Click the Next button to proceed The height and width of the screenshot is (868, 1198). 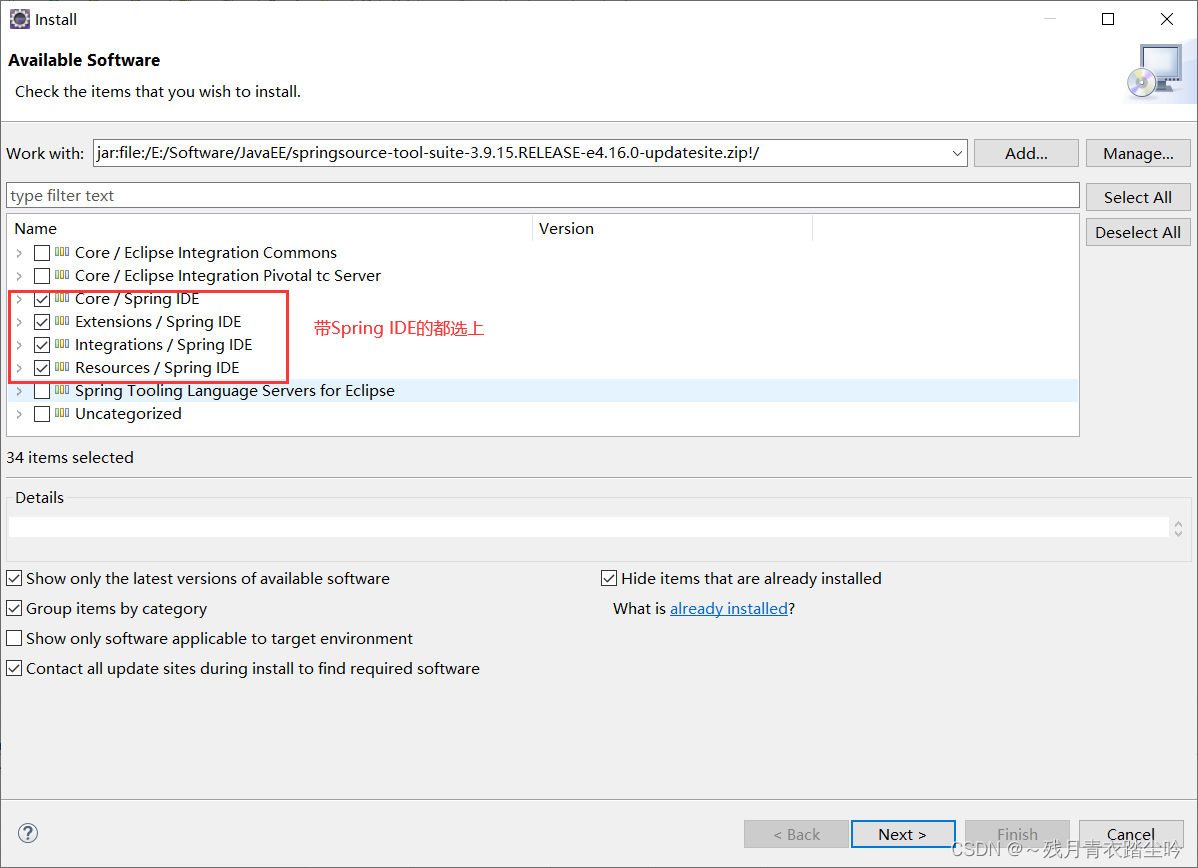[902, 833]
